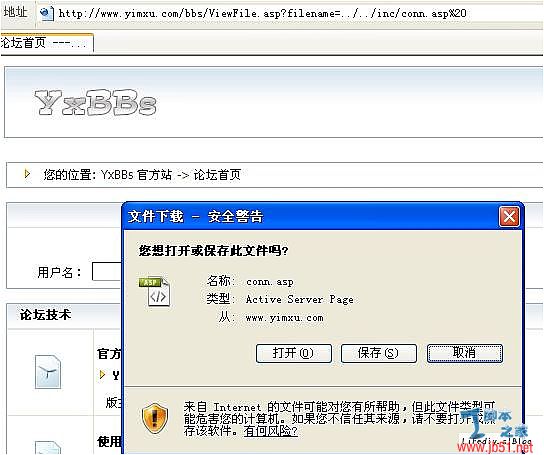Click the 地址 label

pos(16,12)
